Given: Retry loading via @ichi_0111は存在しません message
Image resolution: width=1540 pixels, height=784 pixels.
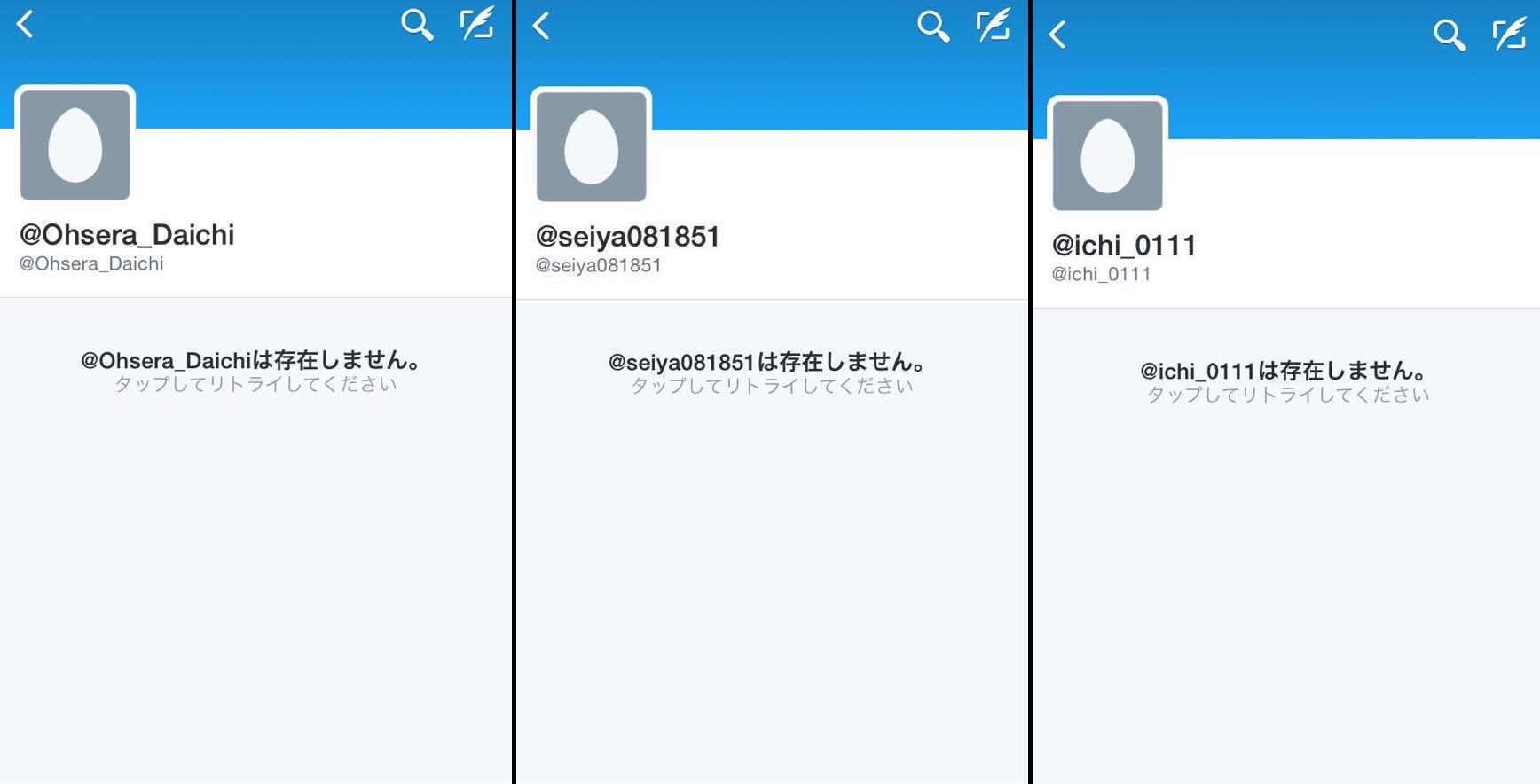Looking at the screenshot, I should [x=1286, y=381].
